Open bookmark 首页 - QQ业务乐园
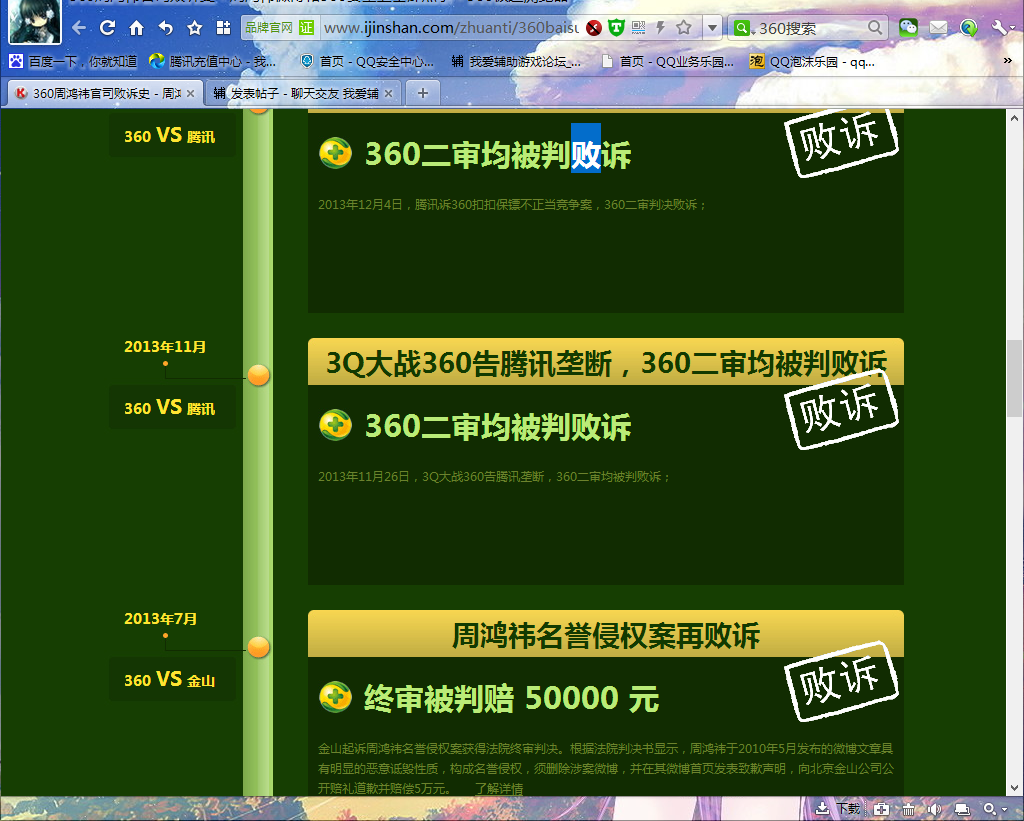Image resolution: width=1024 pixels, height=821 pixels. tap(668, 61)
